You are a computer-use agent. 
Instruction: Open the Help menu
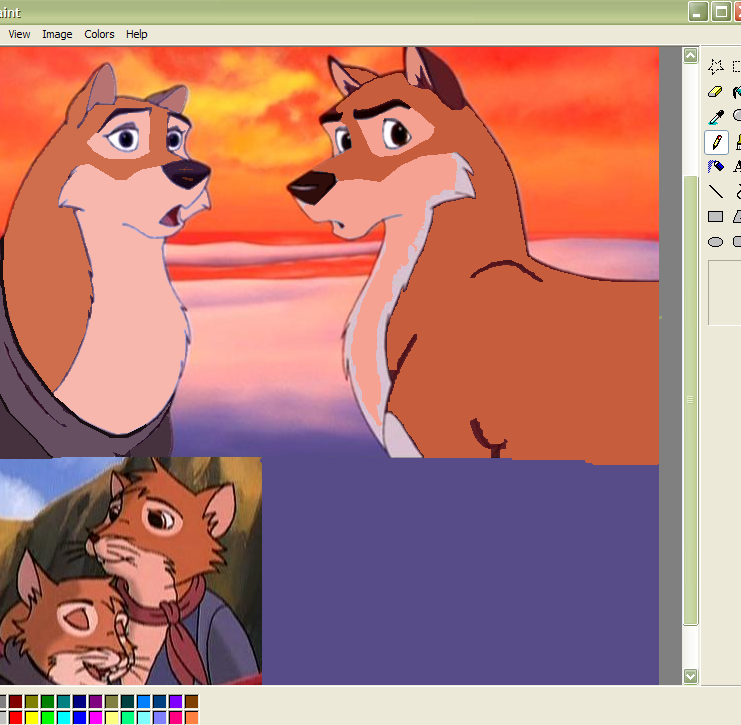coord(137,34)
